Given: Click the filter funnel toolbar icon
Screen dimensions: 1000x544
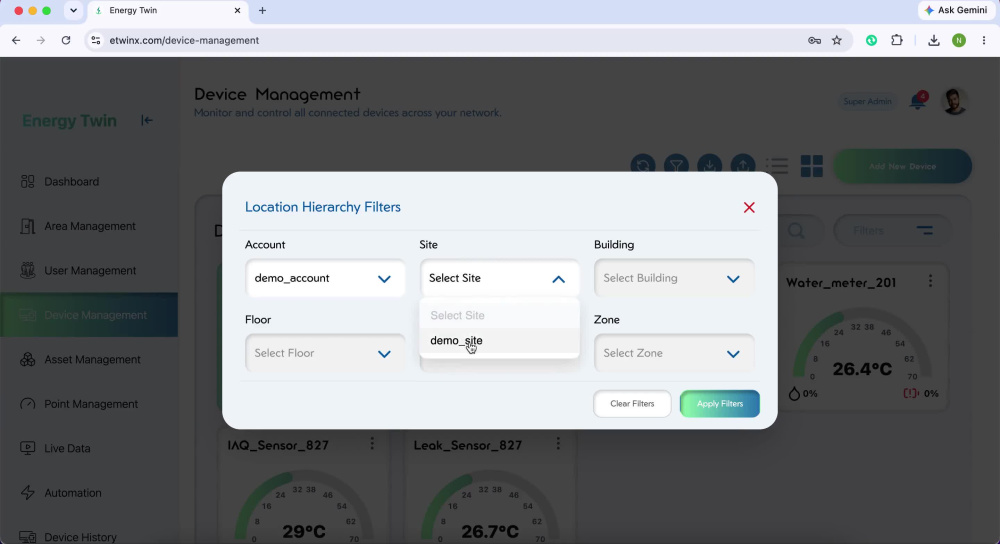Looking at the screenshot, I should click(x=676, y=166).
